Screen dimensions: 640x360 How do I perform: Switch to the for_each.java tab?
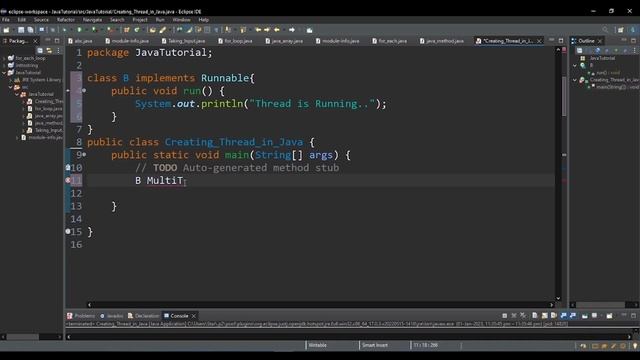(389, 41)
